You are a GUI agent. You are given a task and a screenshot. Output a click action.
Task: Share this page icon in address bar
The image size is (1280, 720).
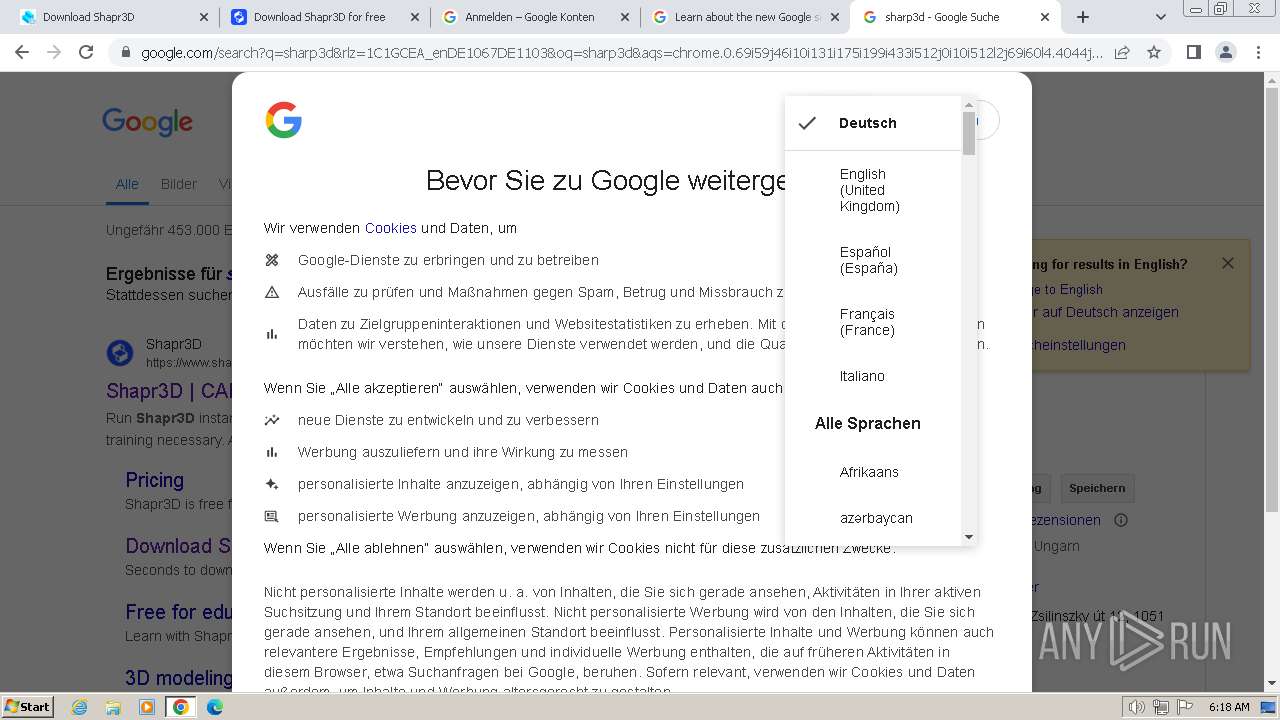(1122, 52)
